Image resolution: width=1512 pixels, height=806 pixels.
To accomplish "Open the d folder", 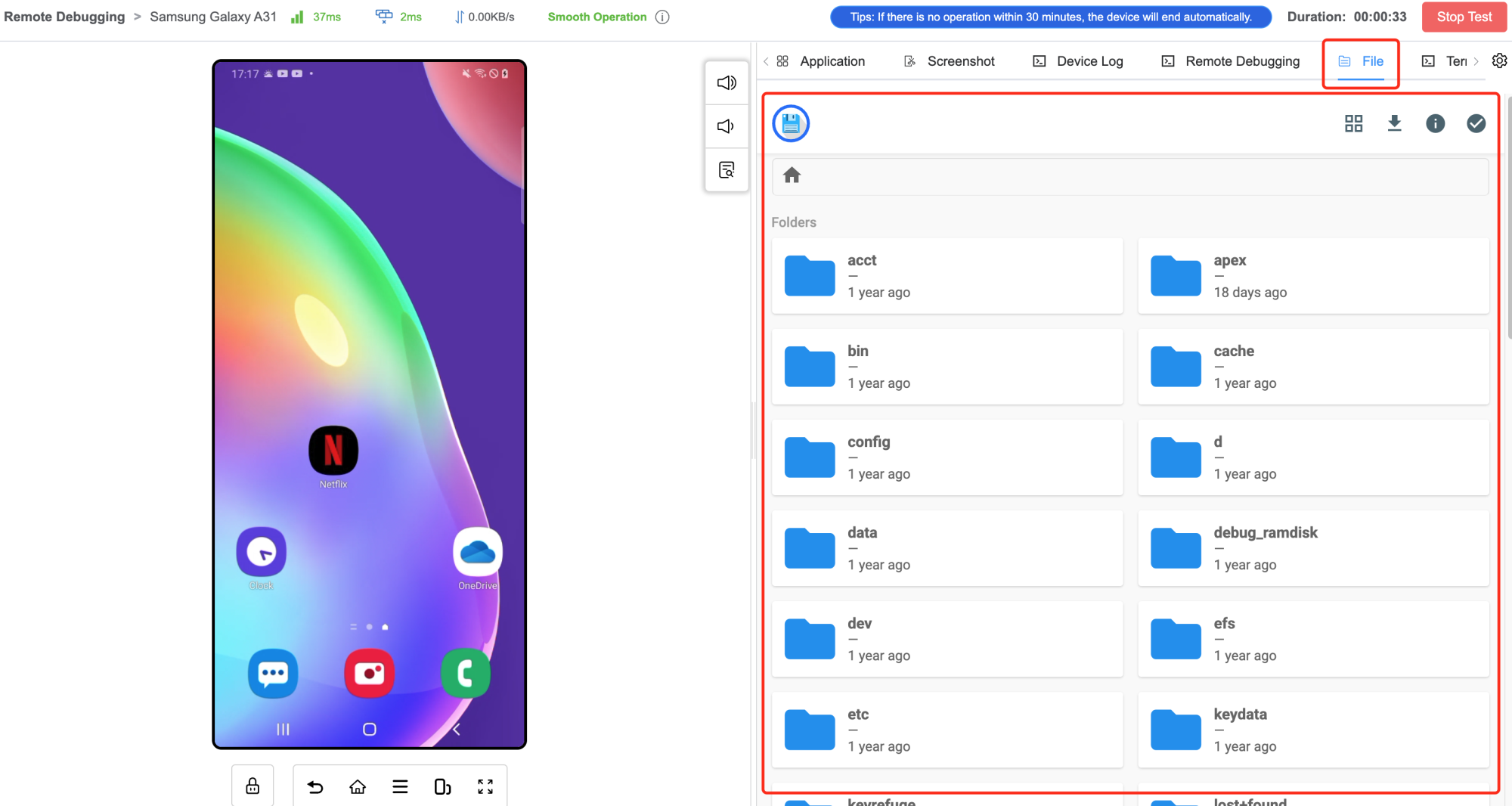I will click(x=1313, y=457).
